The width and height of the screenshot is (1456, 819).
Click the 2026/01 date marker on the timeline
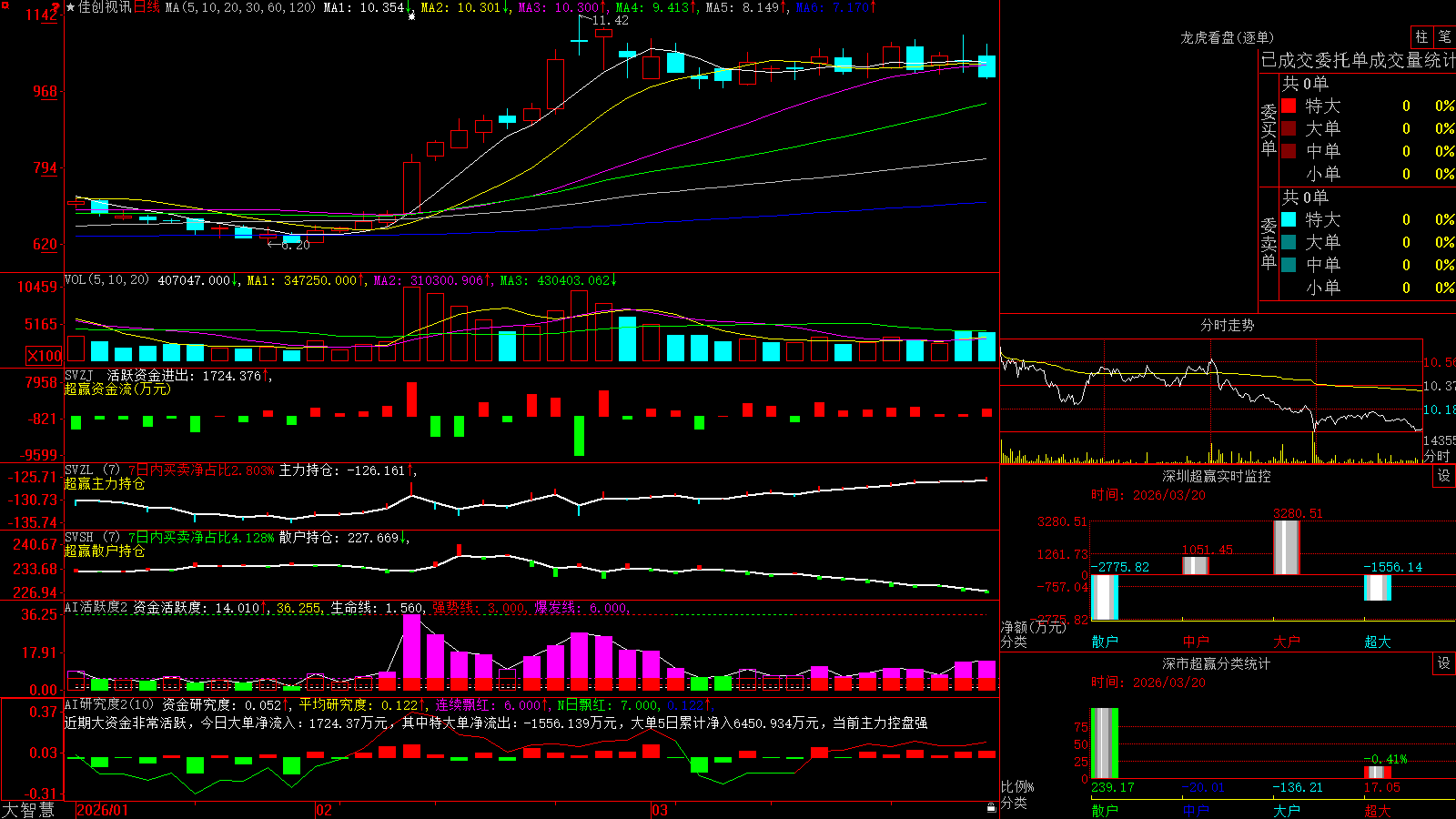102,810
